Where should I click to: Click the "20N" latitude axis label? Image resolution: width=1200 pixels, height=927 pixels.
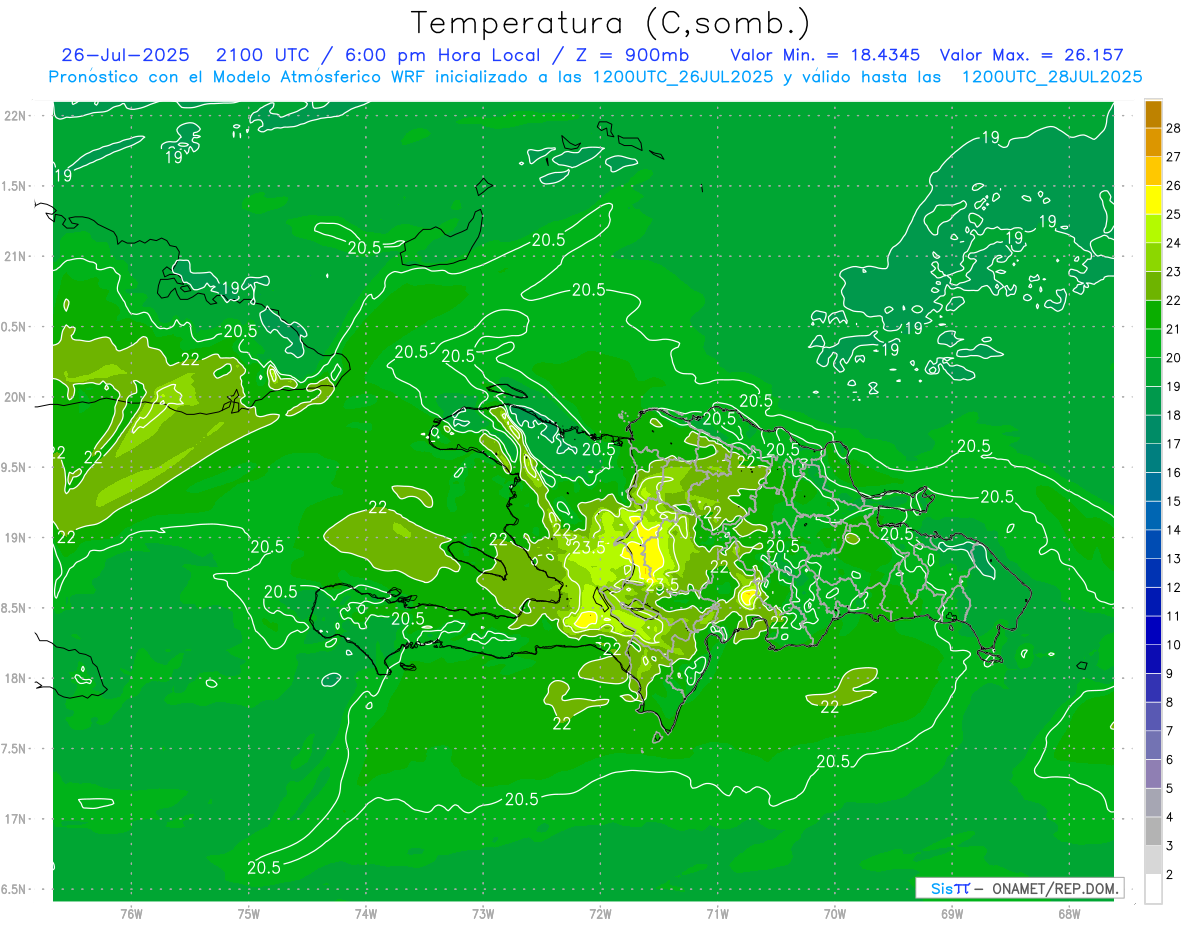coord(15,397)
